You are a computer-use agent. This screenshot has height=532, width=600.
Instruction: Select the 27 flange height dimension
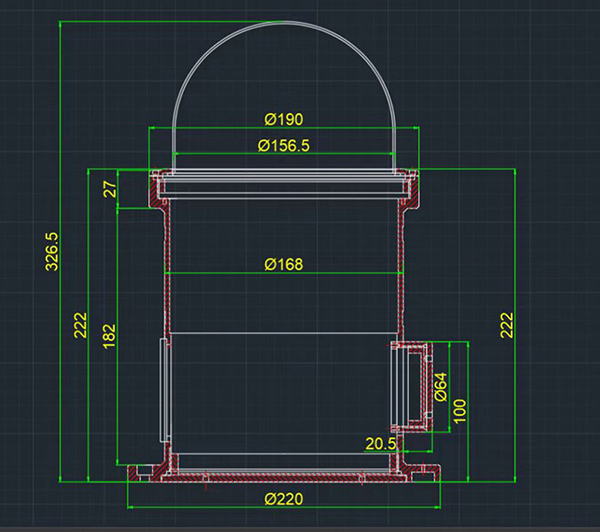[110, 187]
